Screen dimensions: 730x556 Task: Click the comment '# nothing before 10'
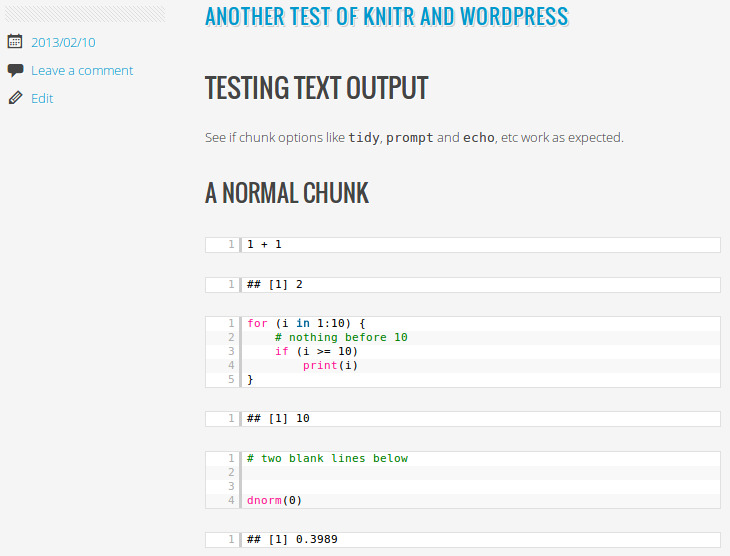(x=341, y=337)
